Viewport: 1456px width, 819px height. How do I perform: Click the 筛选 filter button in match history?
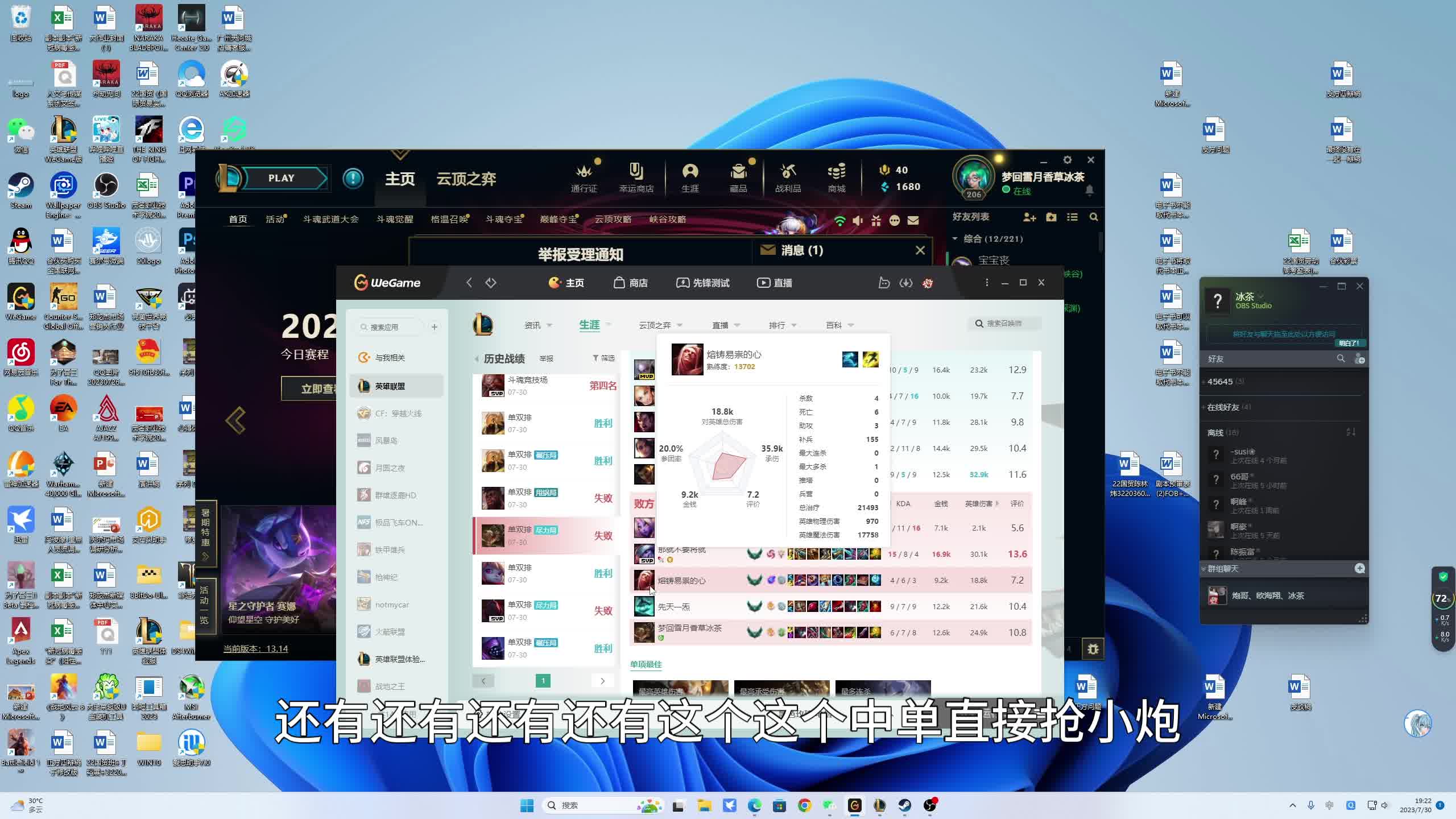[x=603, y=358]
